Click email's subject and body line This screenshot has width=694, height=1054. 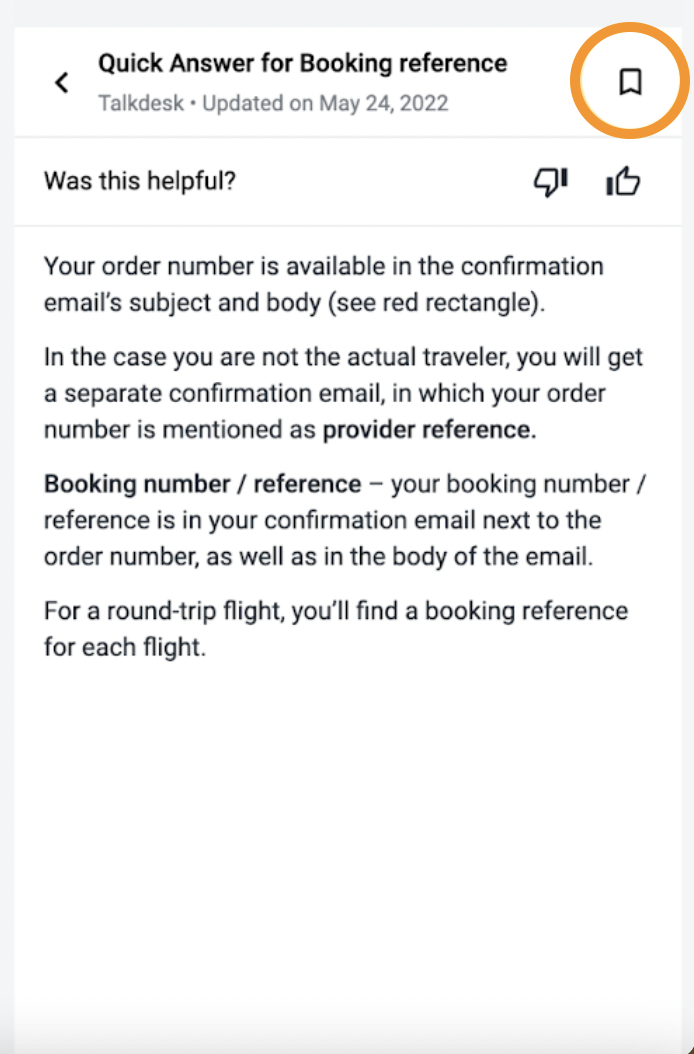[294, 302]
